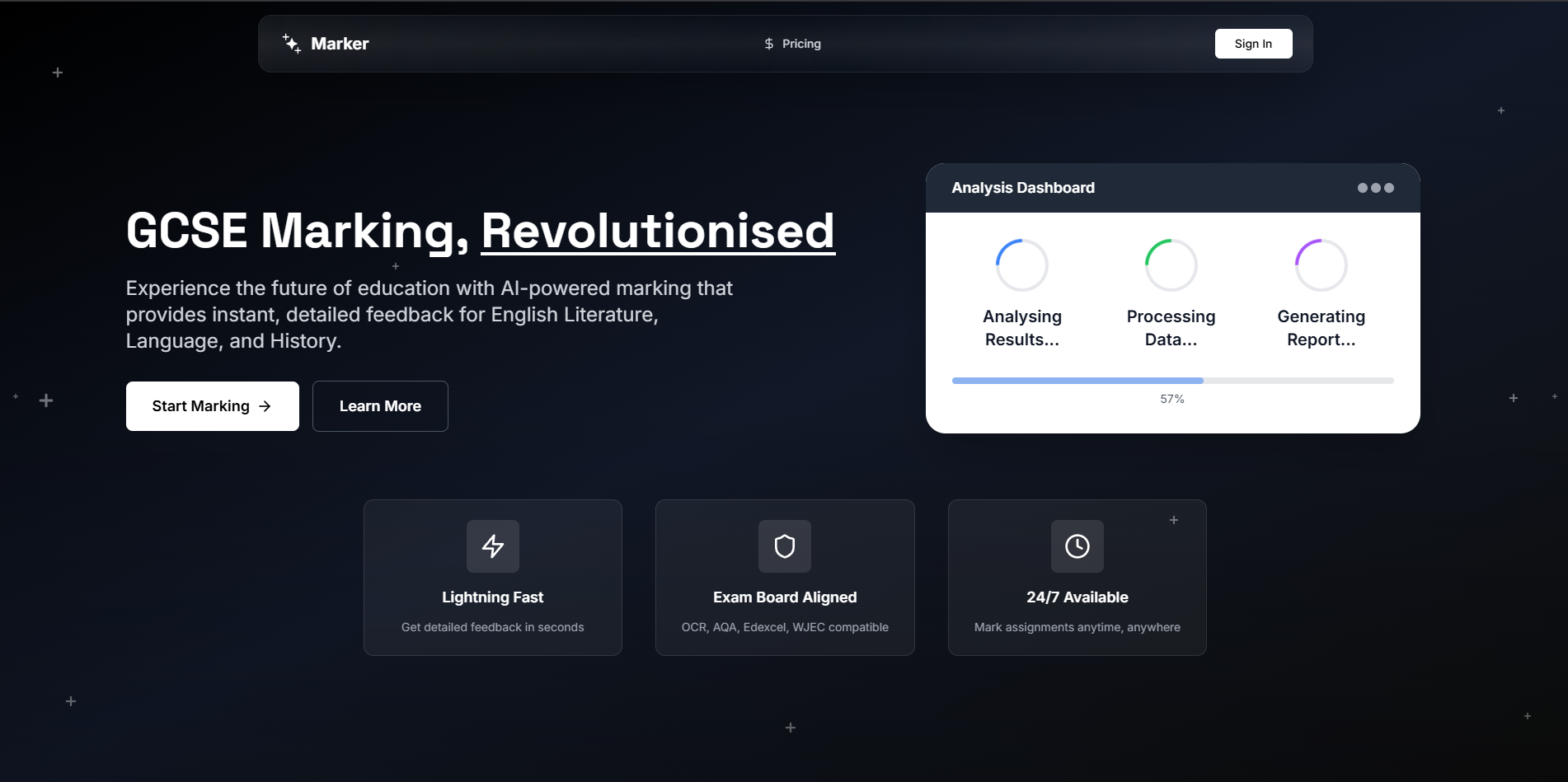
Task: Click the three dots in Analysis Dashboard header
Action: tap(1375, 188)
